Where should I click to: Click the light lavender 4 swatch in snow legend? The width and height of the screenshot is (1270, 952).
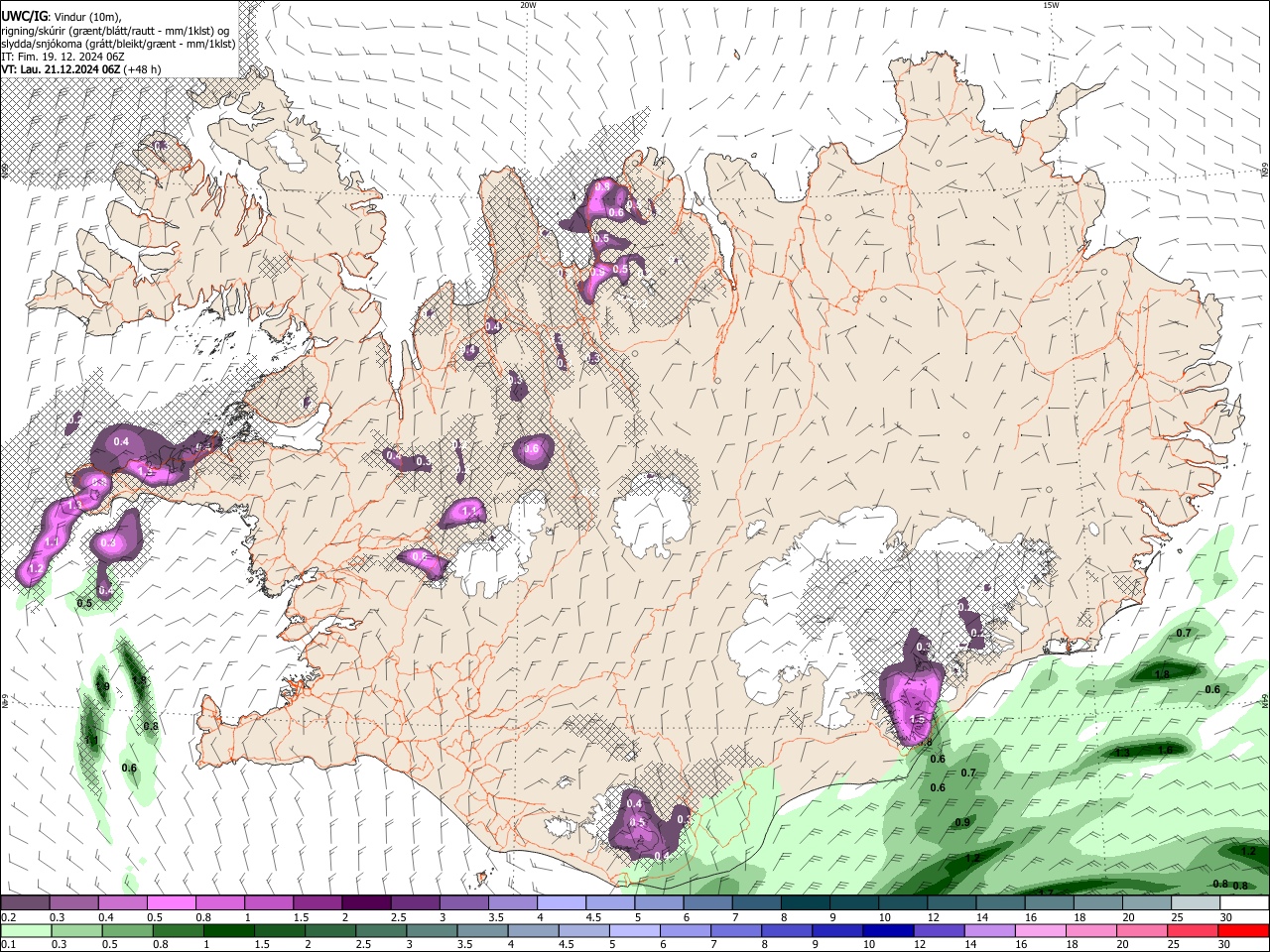pyautogui.click(x=562, y=902)
